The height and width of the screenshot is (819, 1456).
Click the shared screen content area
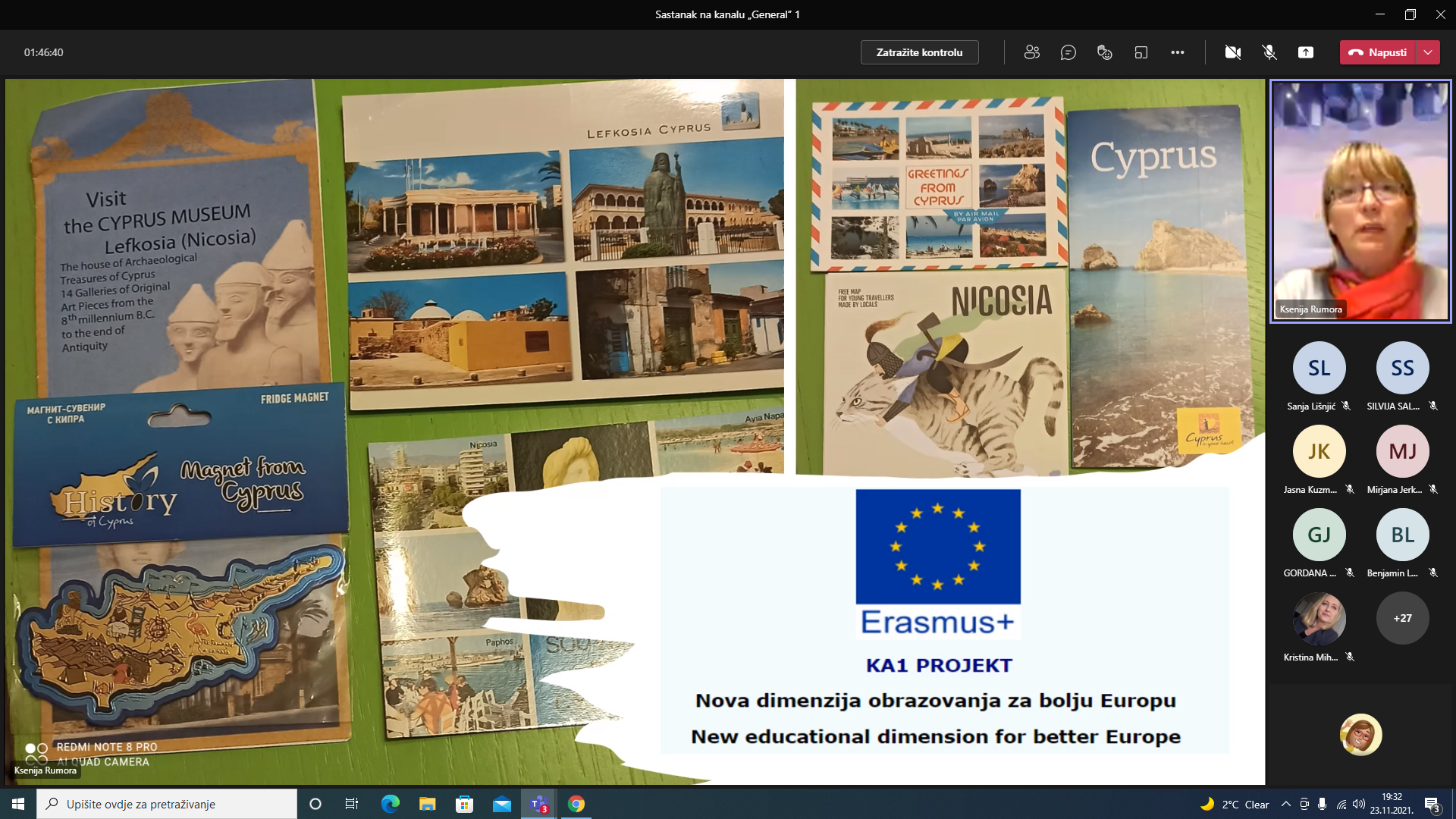(635, 431)
